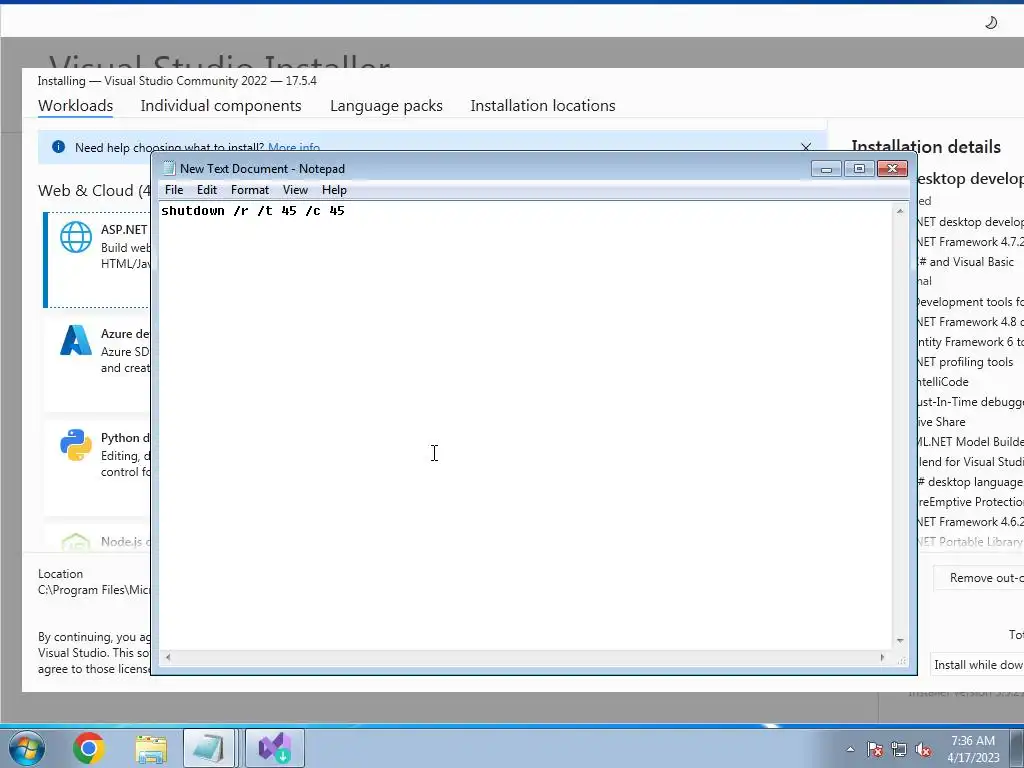This screenshot has height=768, width=1024.
Task: Click 'Installation details' heading
Action: [926, 147]
